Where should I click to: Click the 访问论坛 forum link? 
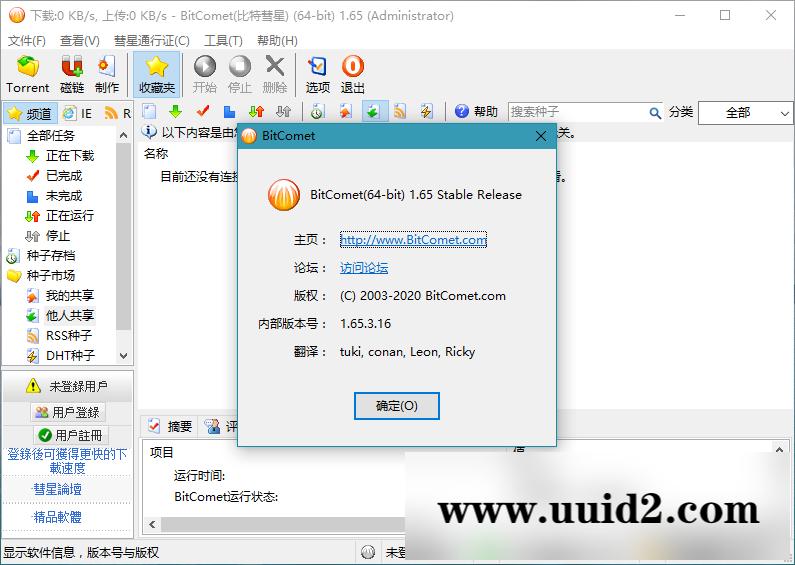(x=364, y=268)
